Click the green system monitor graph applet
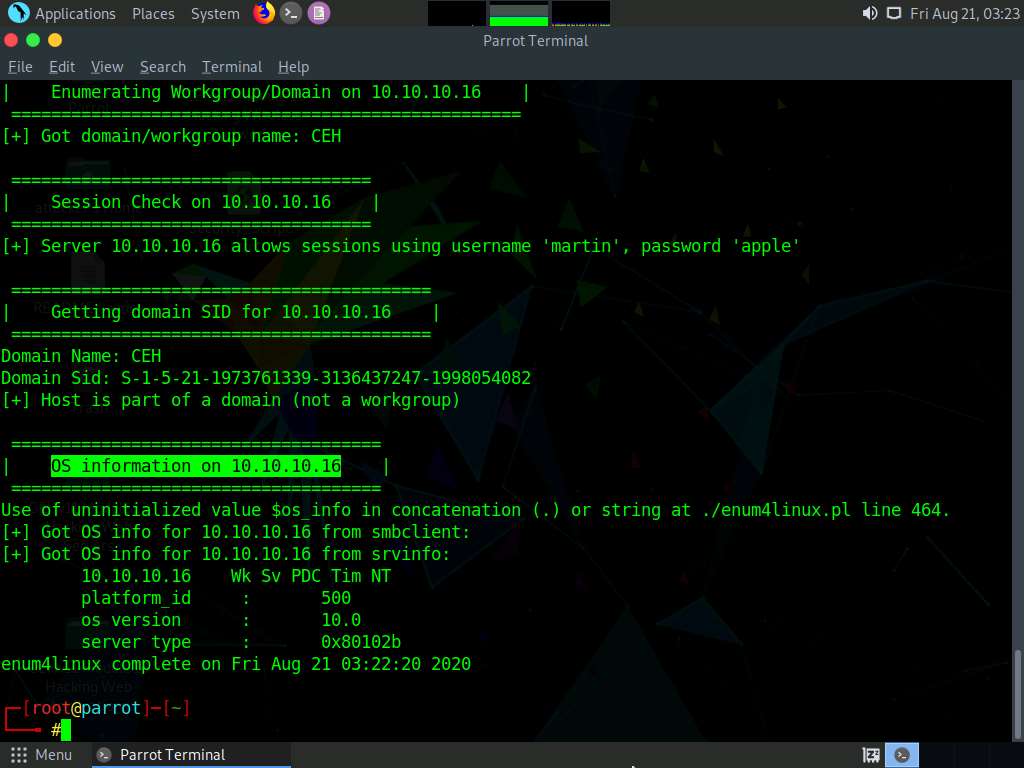The height and width of the screenshot is (768, 1024). pos(519,14)
